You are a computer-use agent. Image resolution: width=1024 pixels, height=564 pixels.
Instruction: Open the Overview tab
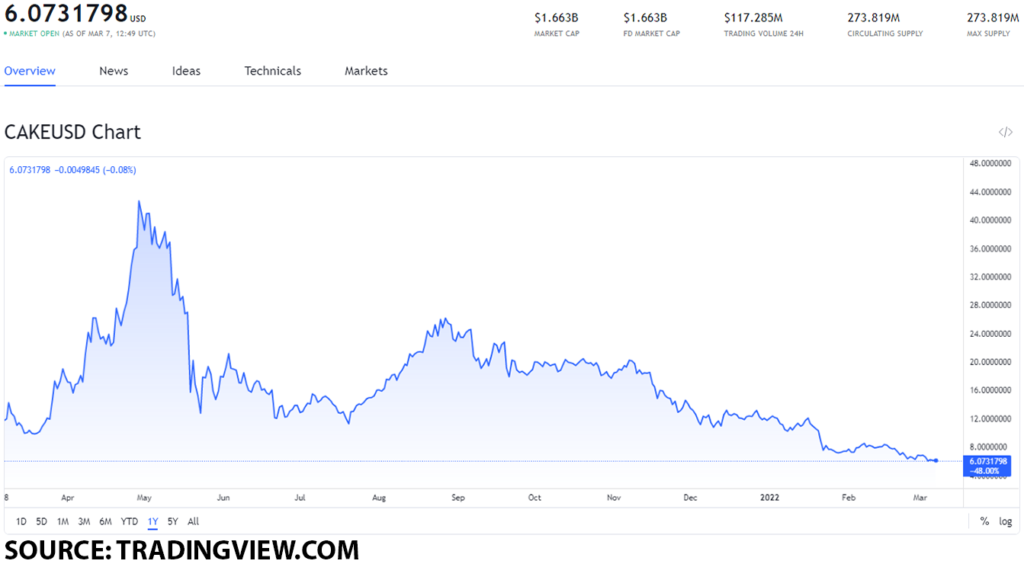(x=29, y=71)
